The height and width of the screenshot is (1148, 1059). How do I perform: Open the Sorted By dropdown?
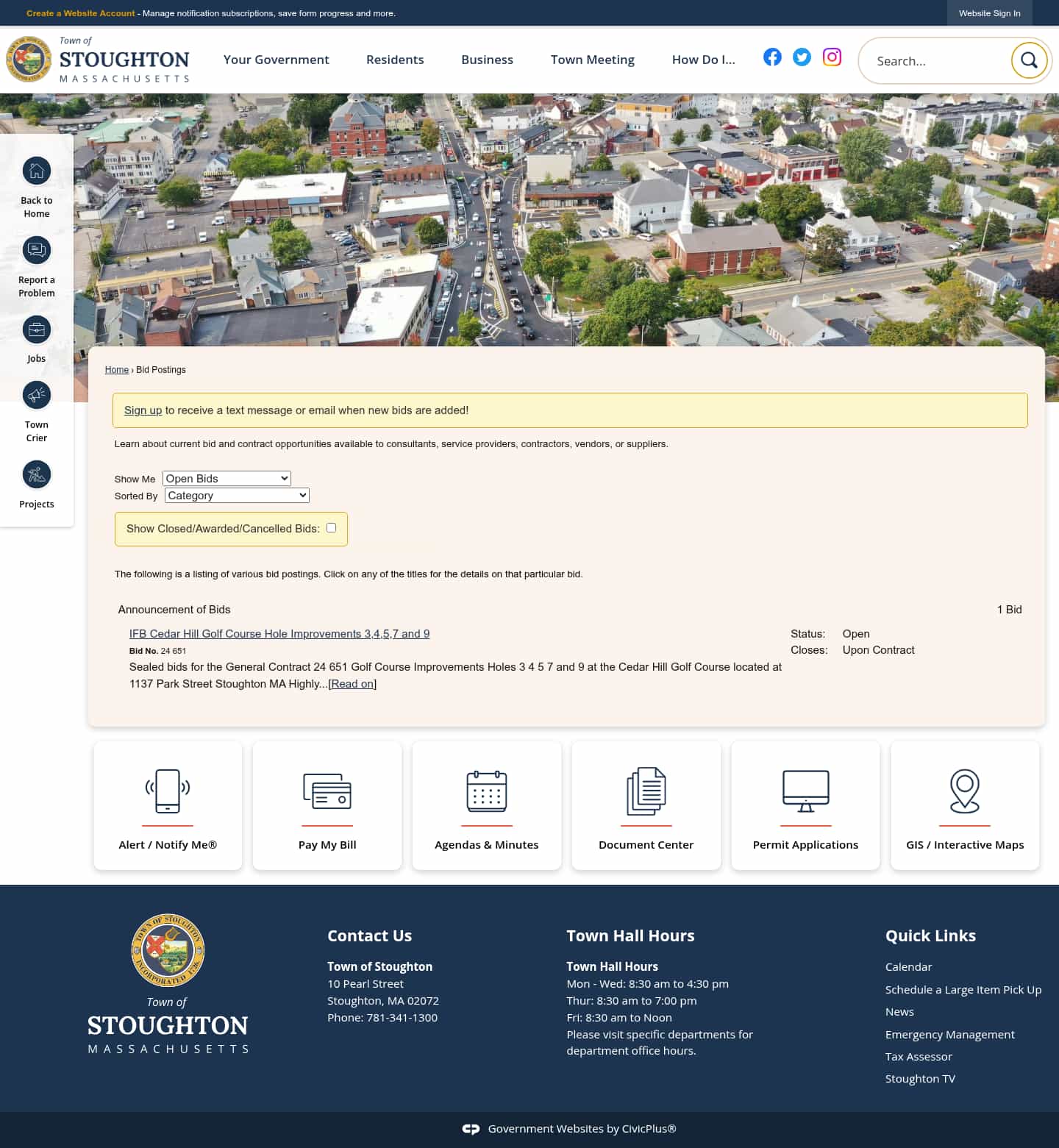click(x=236, y=495)
